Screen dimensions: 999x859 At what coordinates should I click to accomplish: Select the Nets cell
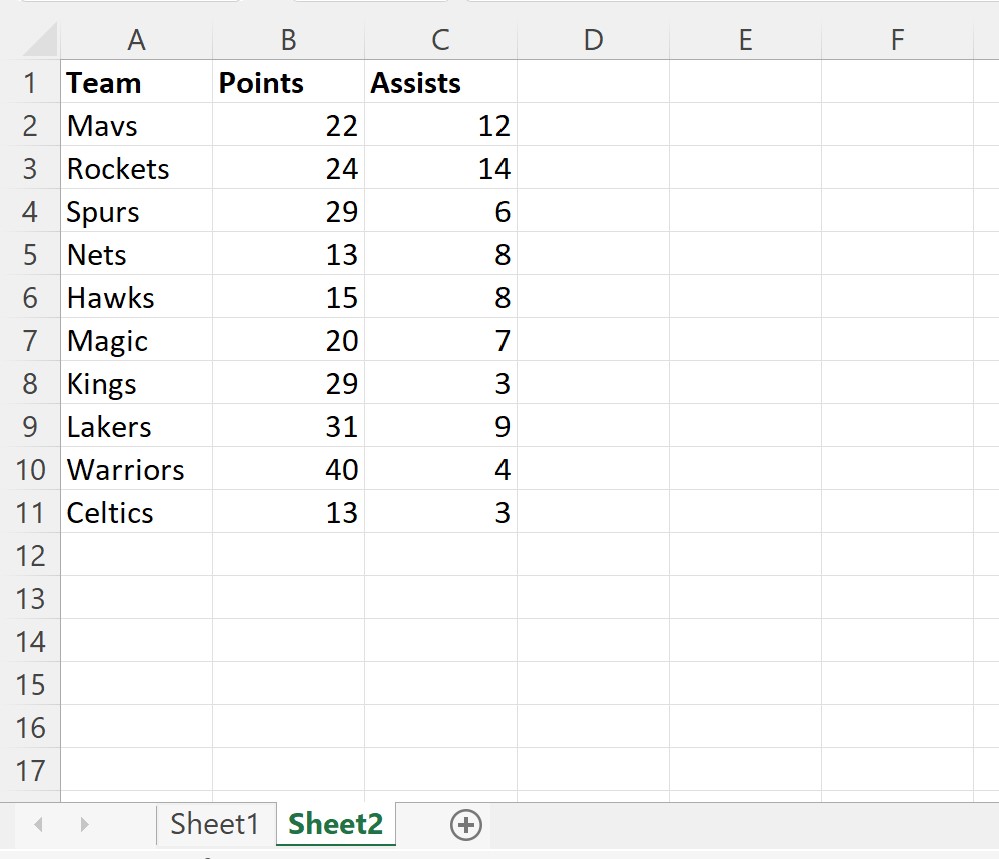(x=136, y=254)
